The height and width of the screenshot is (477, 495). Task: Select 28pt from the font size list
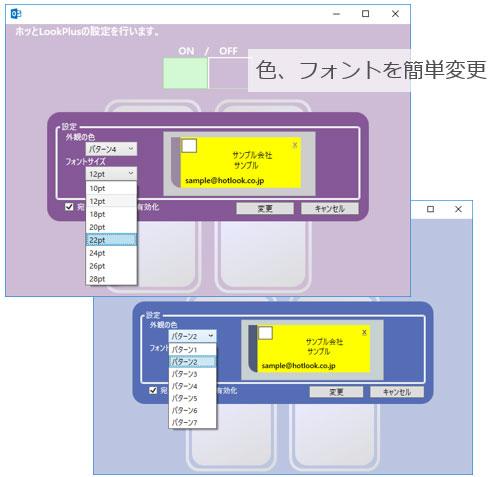pyautogui.click(x=111, y=279)
